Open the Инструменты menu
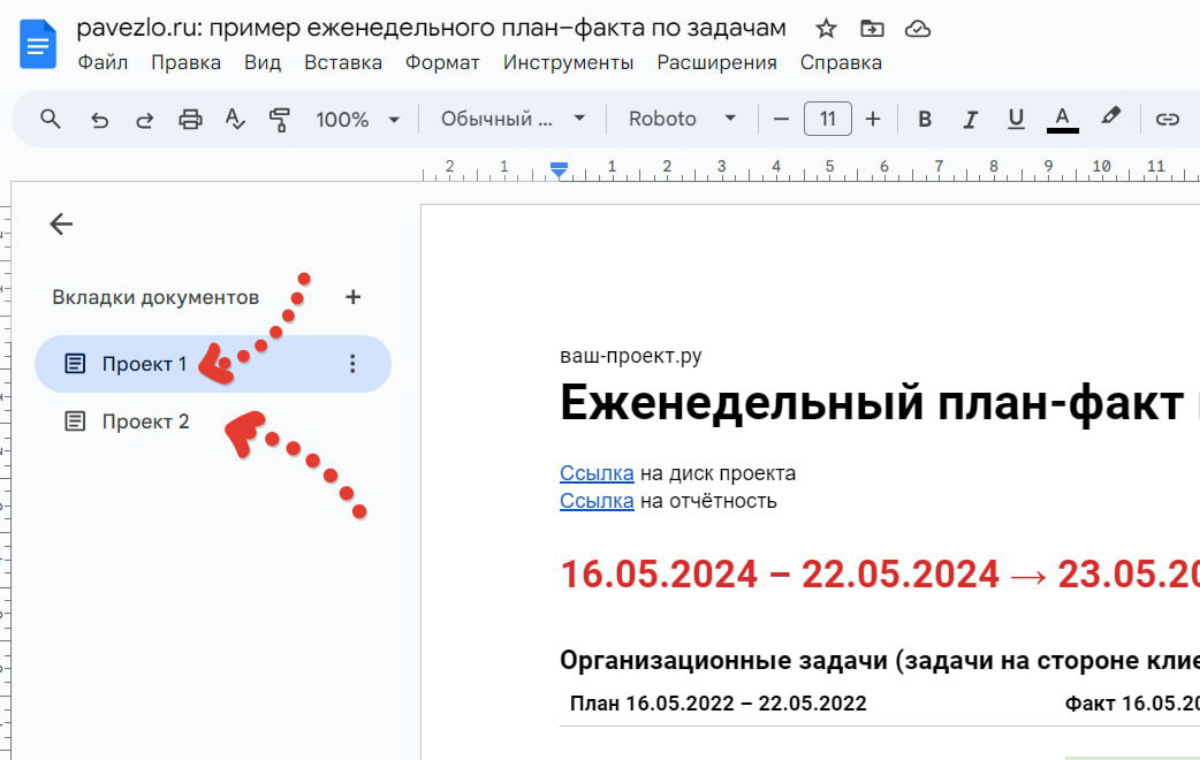1200x760 pixels. pos(568,62)
